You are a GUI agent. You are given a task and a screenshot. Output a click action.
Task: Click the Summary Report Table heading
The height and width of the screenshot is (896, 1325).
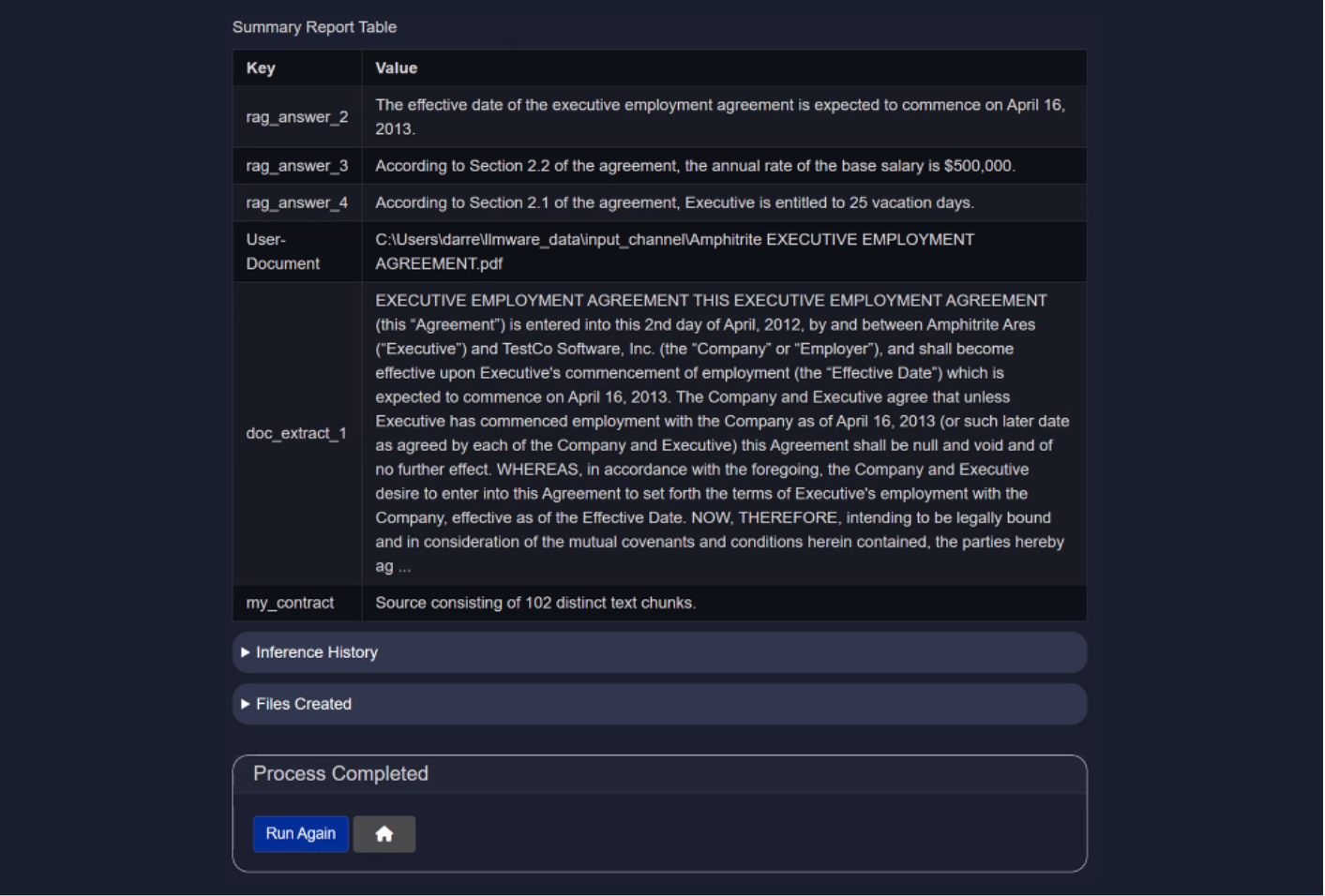314,27
